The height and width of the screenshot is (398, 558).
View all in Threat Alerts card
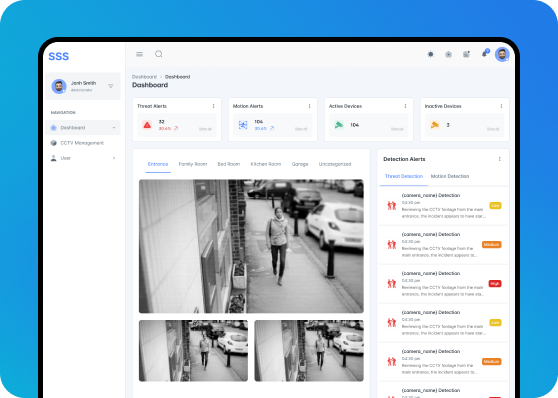click(x=205, y=129)
